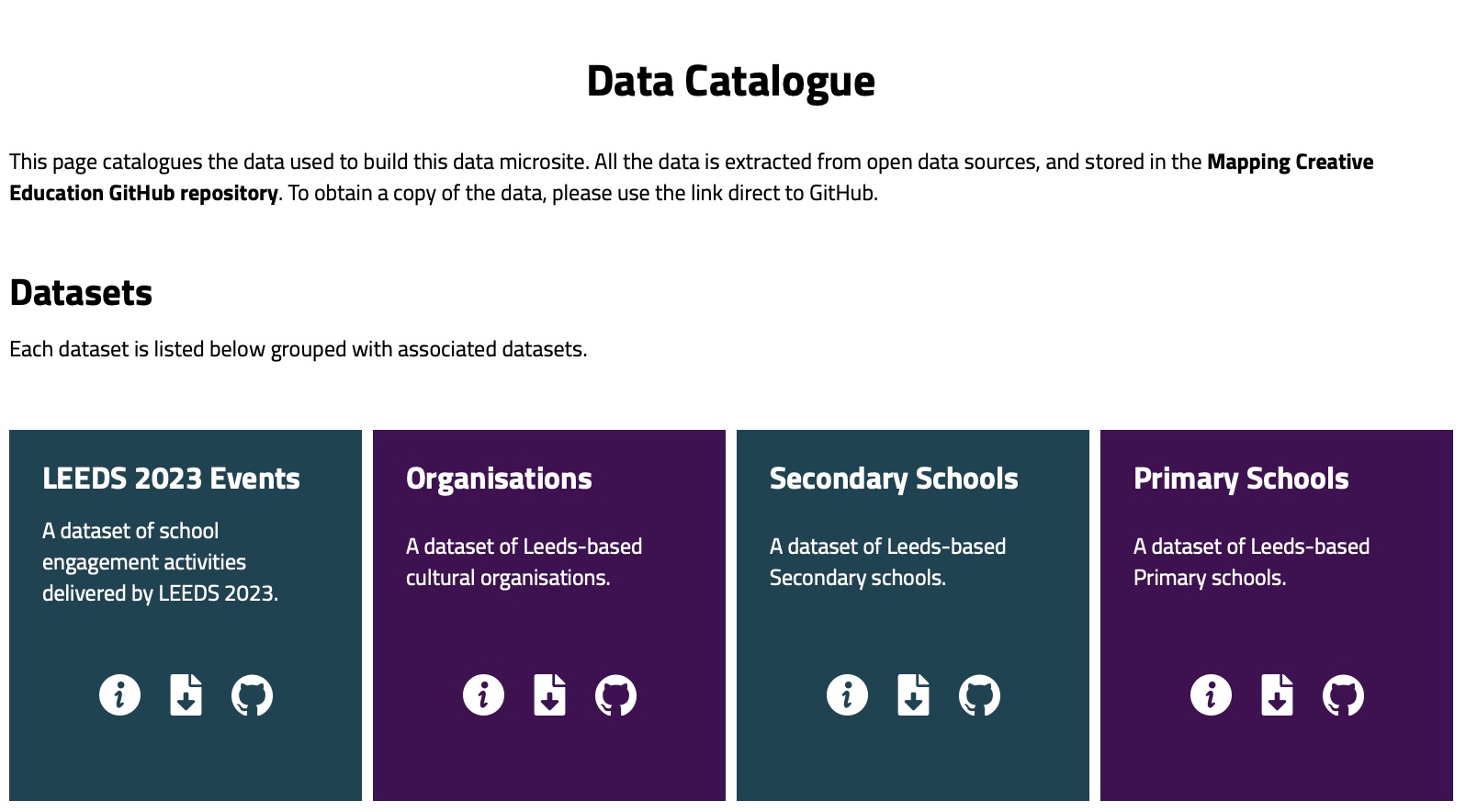Open GitHub icon in Primary Schools card

point(1343,695)
